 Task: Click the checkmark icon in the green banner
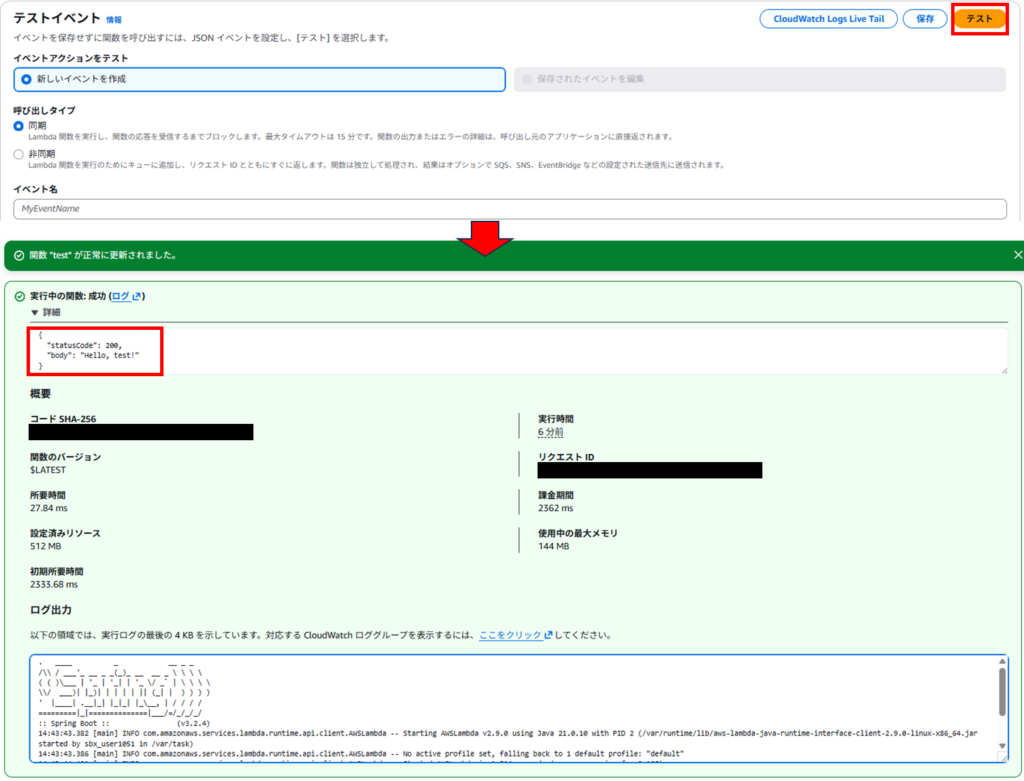pos(19,255)
